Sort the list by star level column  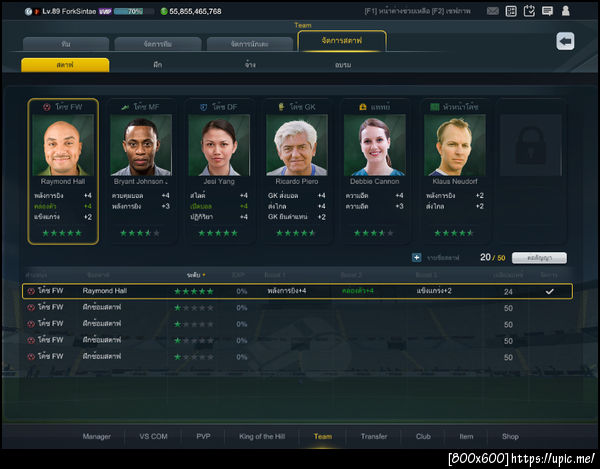click(x=196, y=275)
